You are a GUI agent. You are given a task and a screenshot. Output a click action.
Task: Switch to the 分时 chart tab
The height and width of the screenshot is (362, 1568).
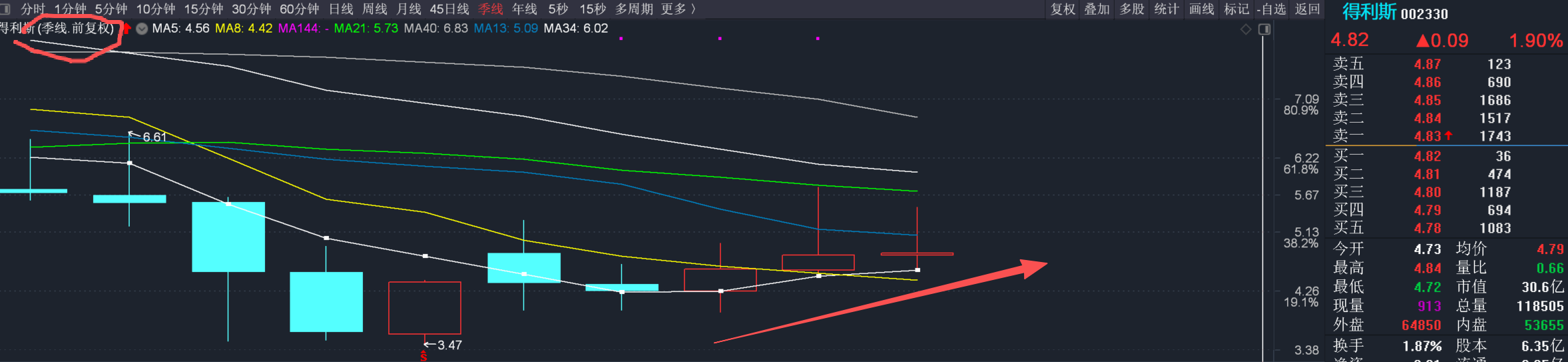(33, 9)
